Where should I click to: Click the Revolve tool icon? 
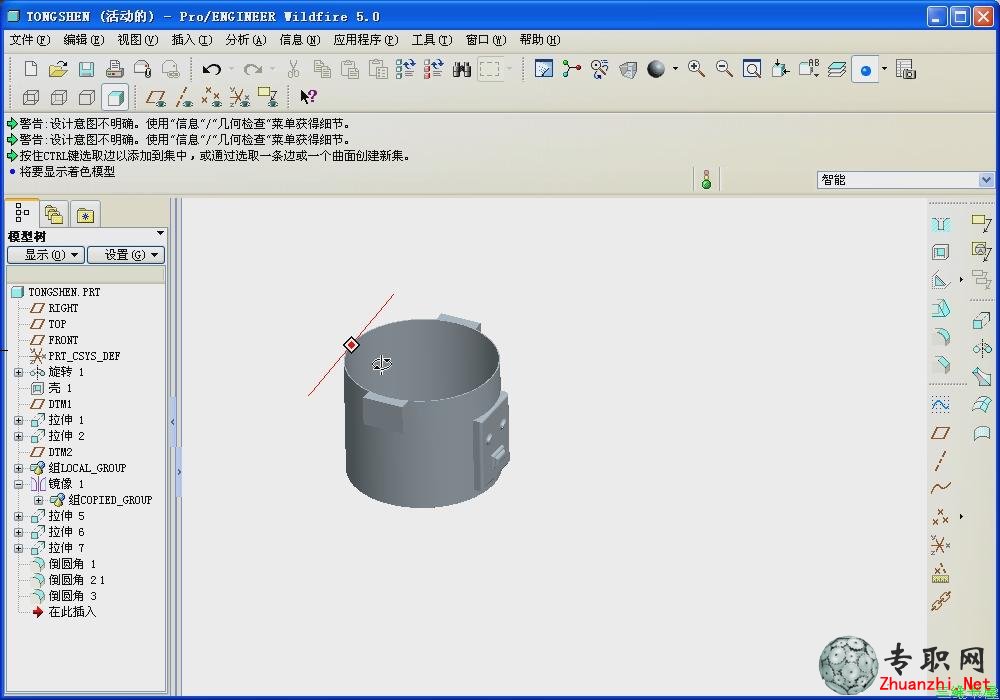pyautogui.click(x=982, y=348)
